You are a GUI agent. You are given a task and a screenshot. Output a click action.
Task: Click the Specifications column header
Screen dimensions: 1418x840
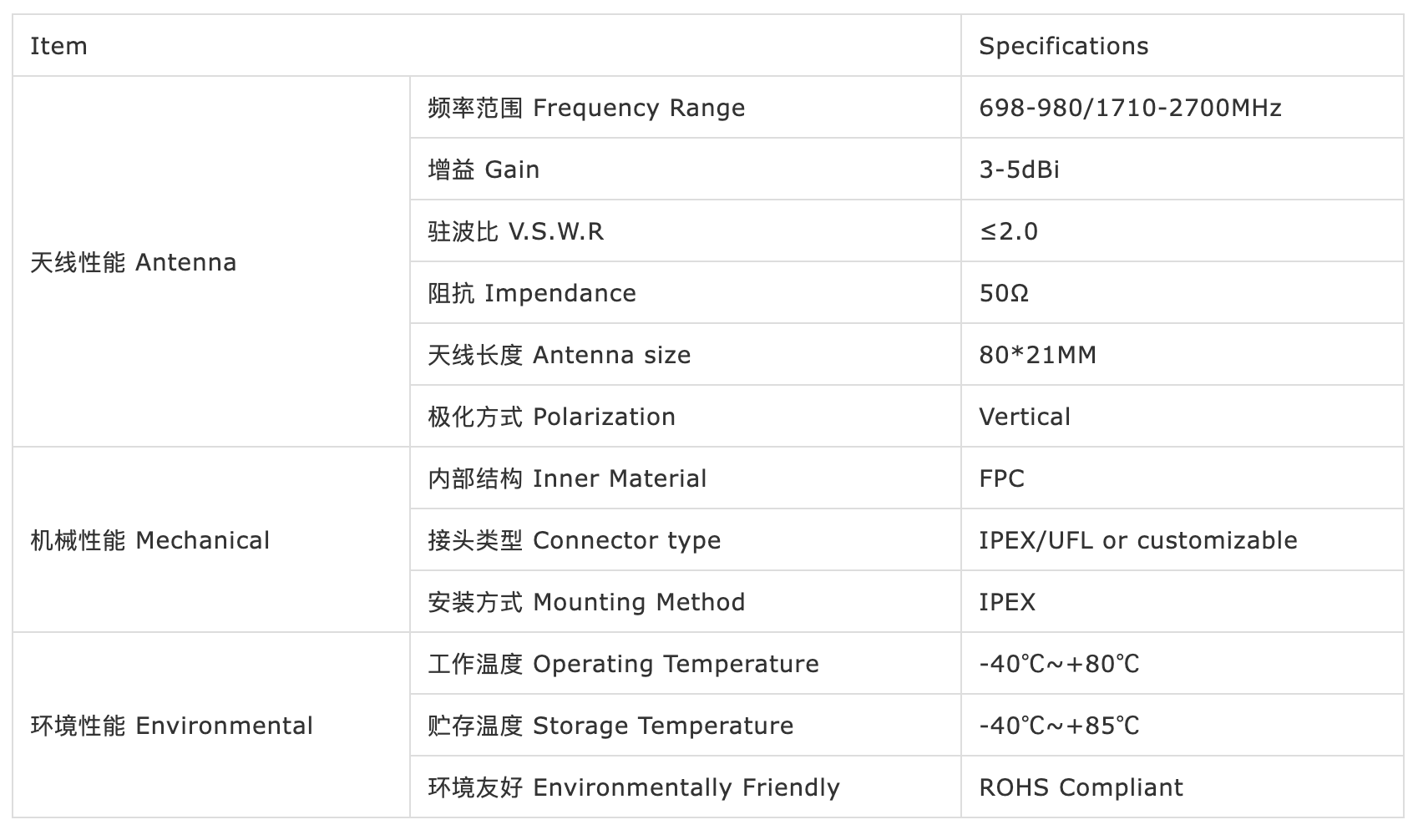[1063, 46]
